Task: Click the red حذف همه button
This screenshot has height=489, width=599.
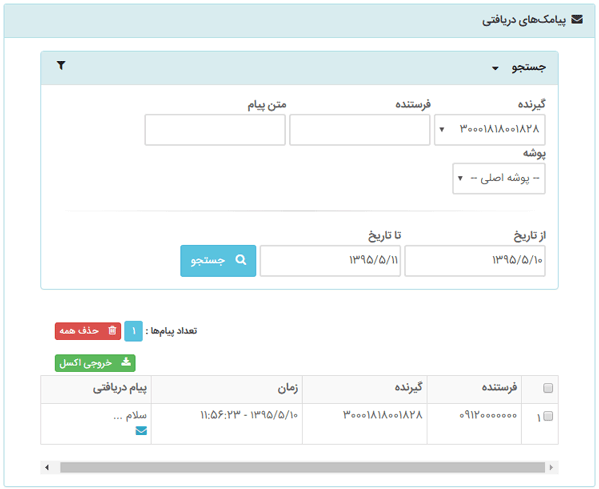Action: coord(88,331)
